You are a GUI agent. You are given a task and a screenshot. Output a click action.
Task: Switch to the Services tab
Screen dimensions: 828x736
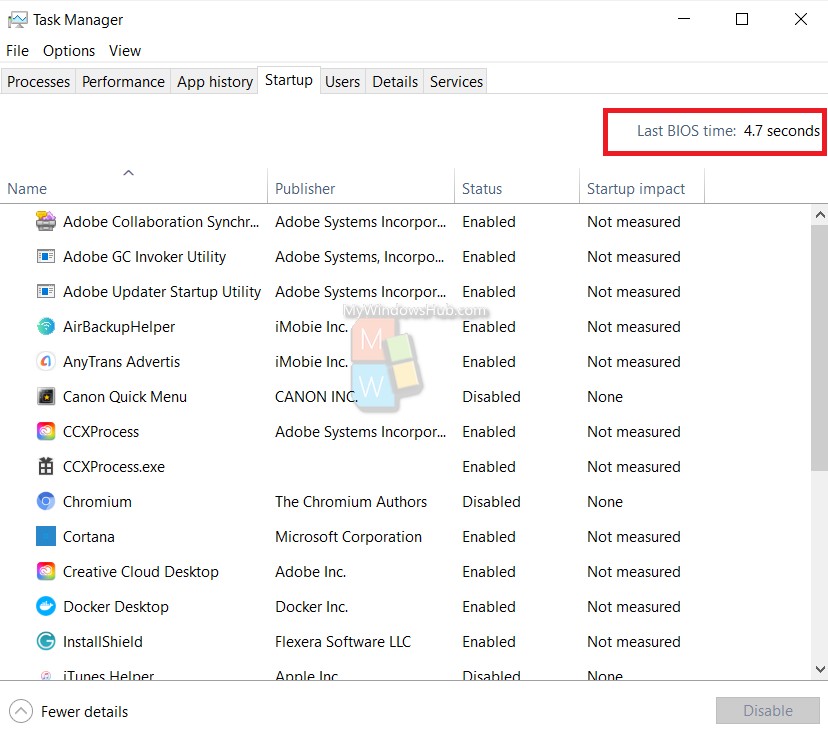(456, 82)
